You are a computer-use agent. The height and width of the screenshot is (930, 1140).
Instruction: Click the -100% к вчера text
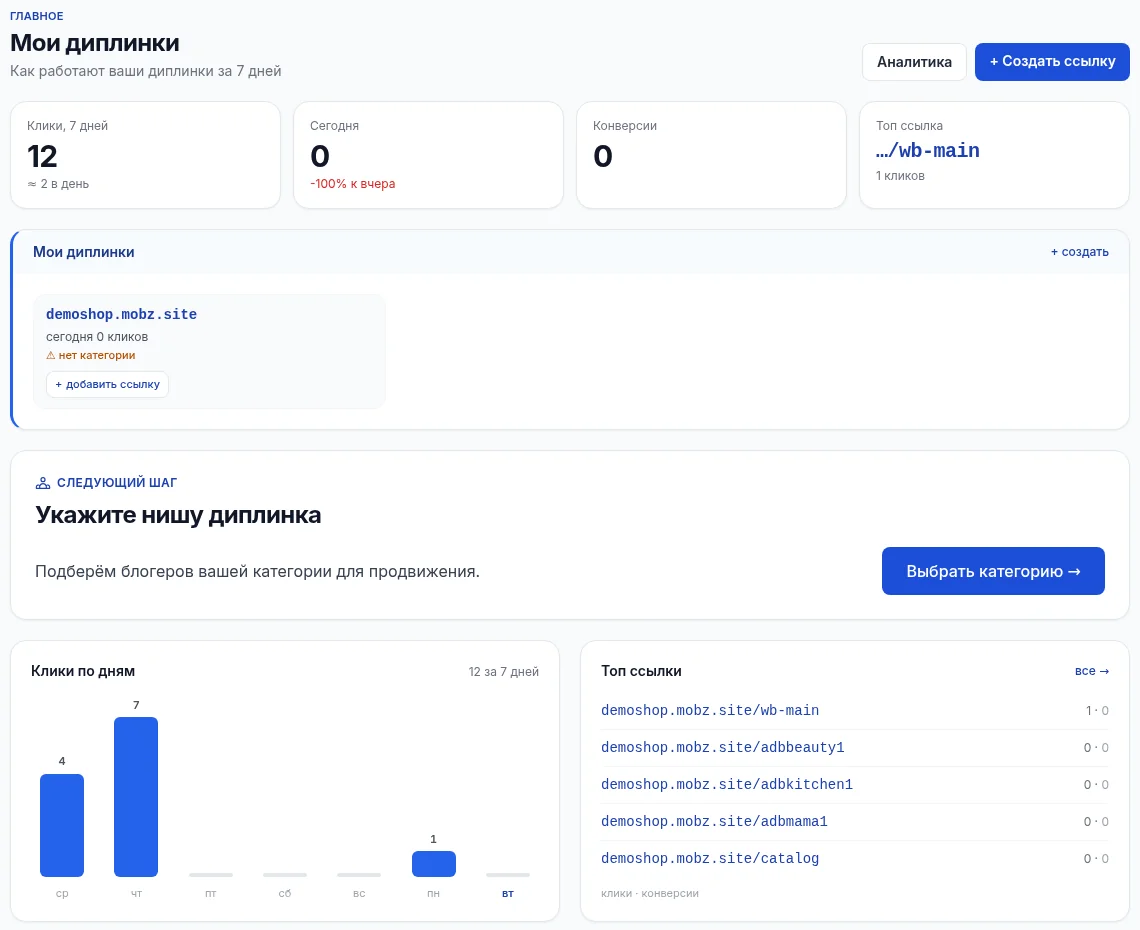pyautogui.click(x=353, y=184)
